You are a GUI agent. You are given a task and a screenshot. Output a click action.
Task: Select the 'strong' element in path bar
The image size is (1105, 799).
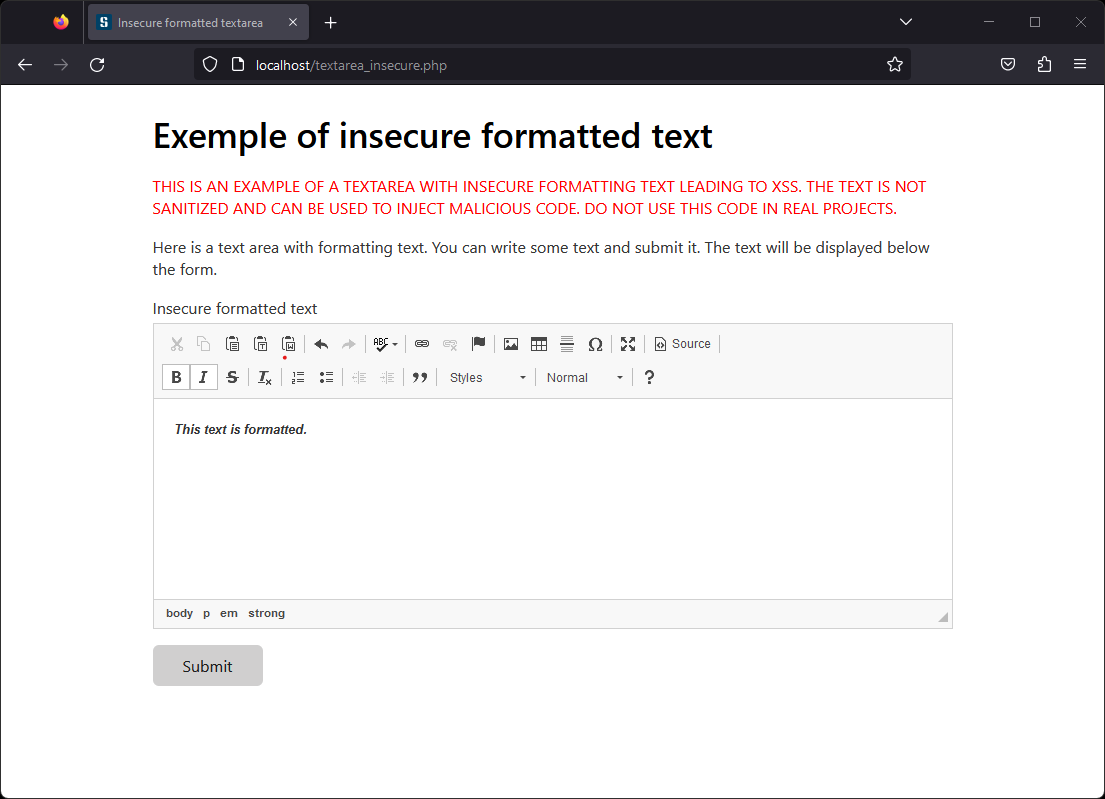tap(266, 613)
